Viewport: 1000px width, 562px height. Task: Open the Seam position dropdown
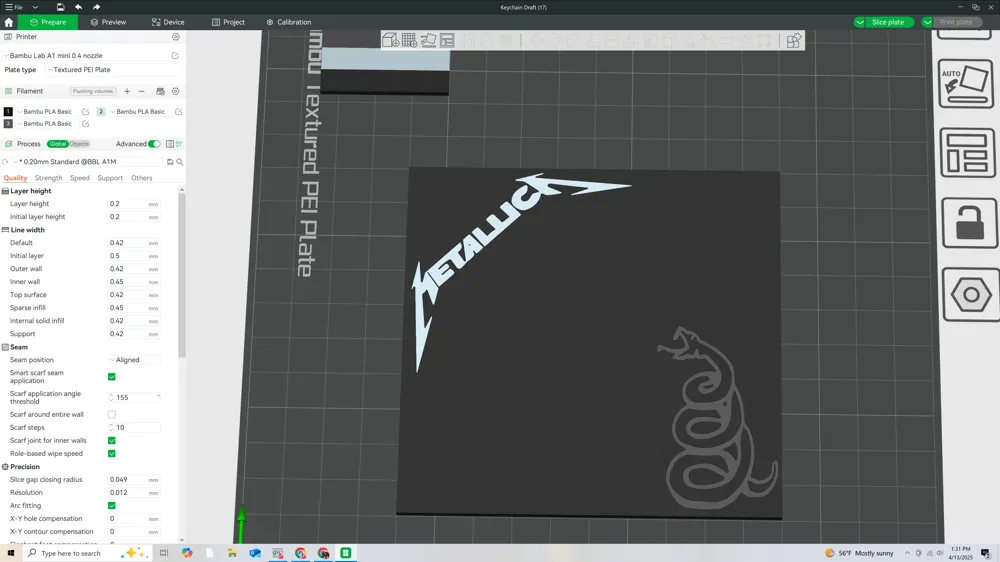tap(134, 360)
